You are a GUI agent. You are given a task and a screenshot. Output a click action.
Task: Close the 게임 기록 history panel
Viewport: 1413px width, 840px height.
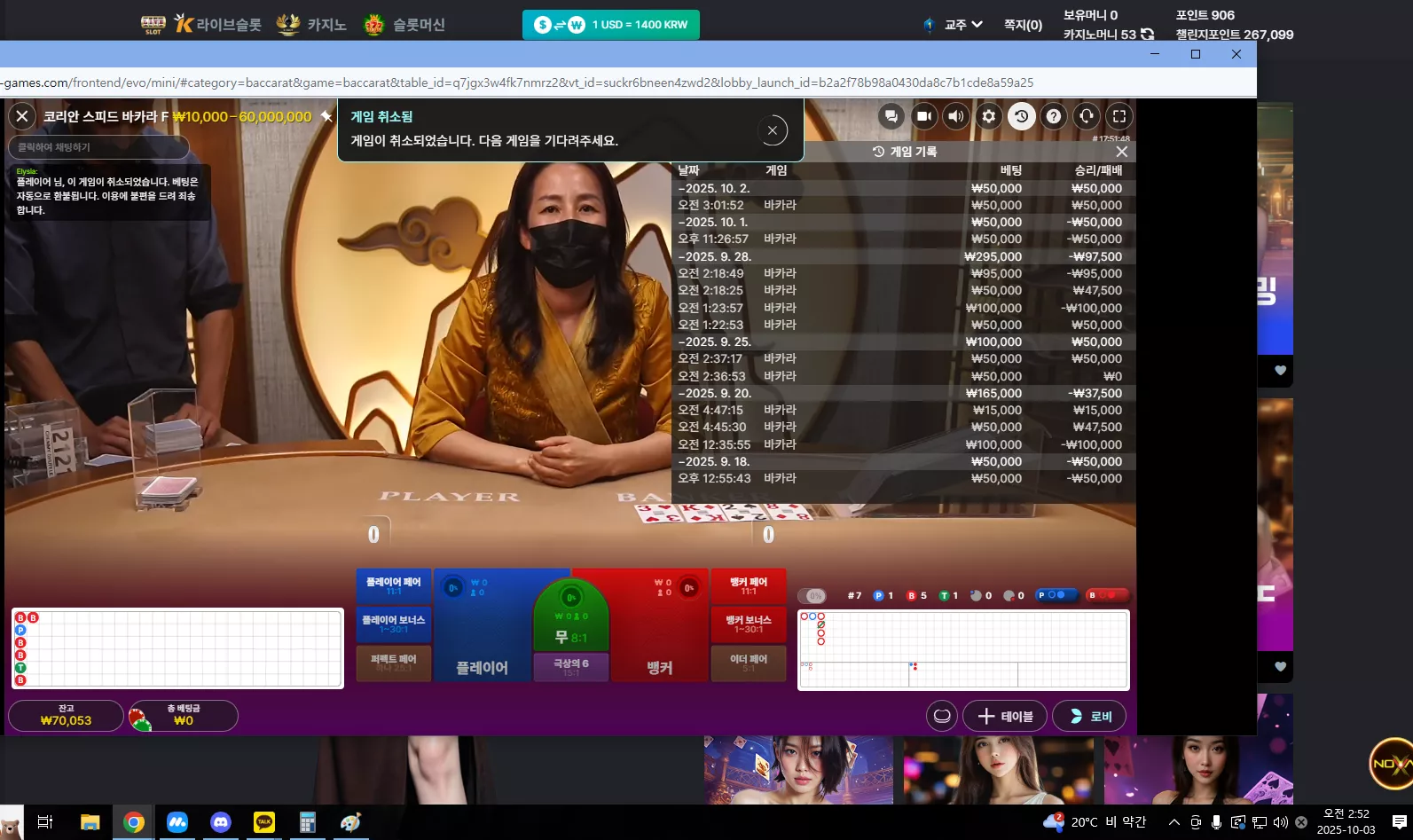[x=1122, y=152]
